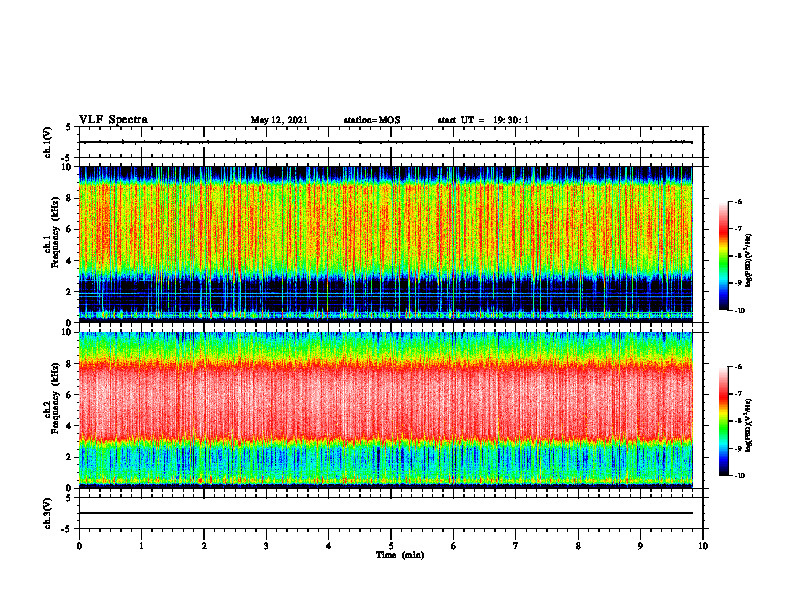Image resolution: width=792 pixels, height=612 pixels.
Task: Click the time axis tick label "5"
Action: [391, 546]
